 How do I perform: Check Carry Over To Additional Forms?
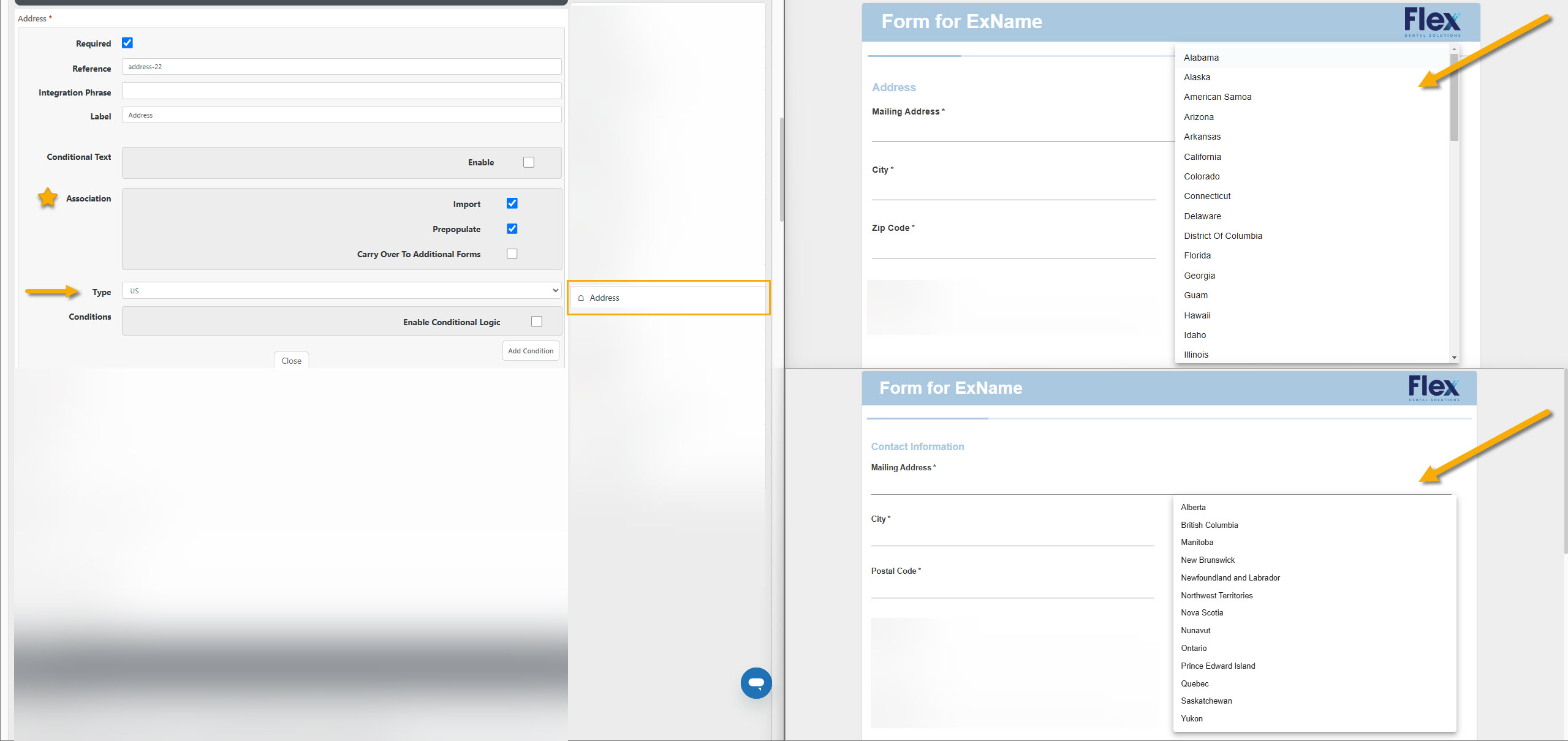click(x=512, y=254)
